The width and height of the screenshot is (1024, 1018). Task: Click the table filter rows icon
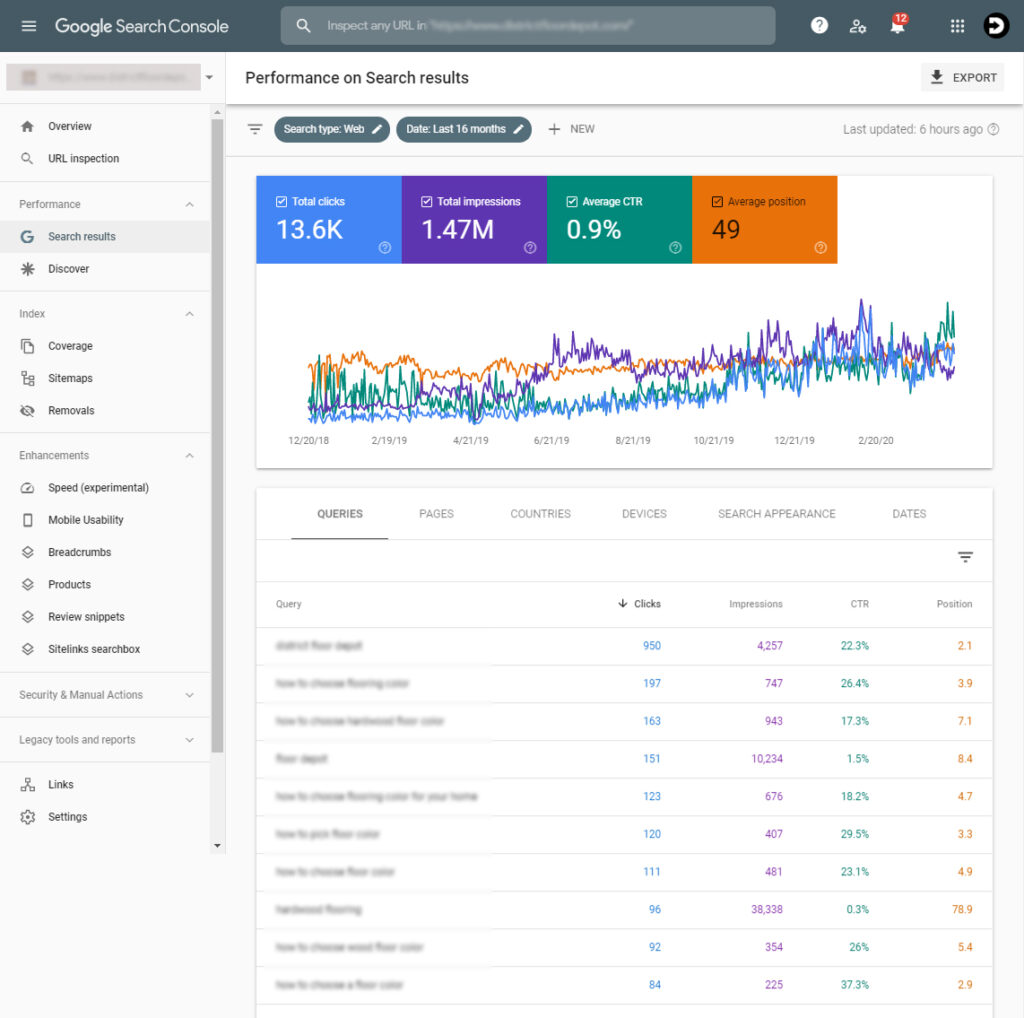coord(965,557)
